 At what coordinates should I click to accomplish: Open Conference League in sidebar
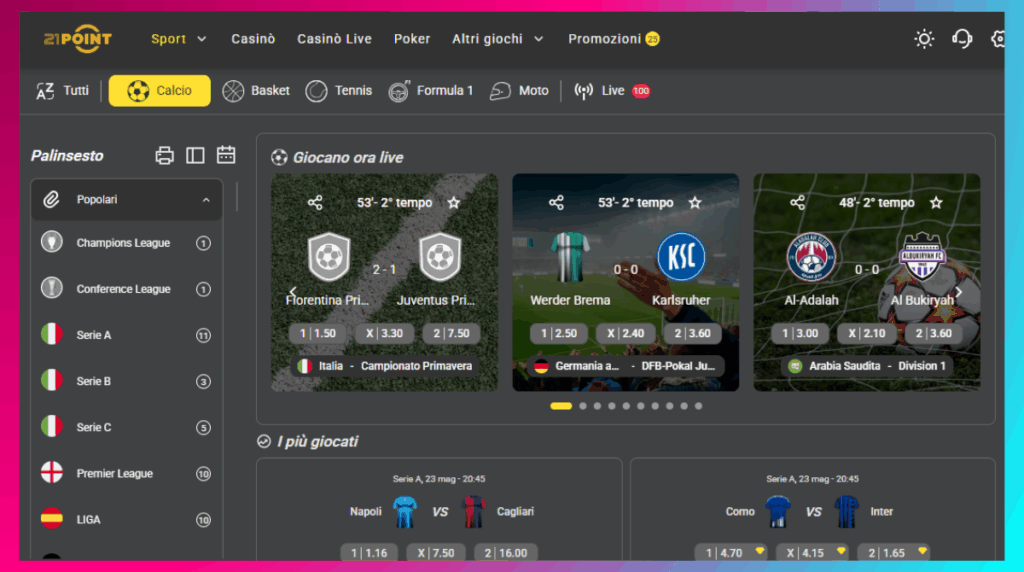point(127,289)
